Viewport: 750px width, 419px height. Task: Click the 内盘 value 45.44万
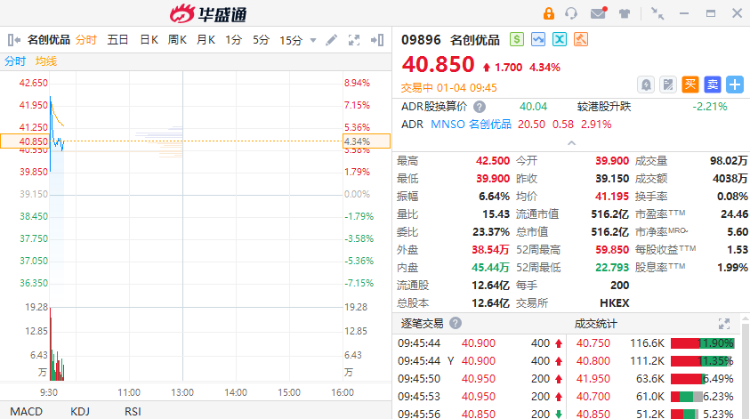[490, 267]
